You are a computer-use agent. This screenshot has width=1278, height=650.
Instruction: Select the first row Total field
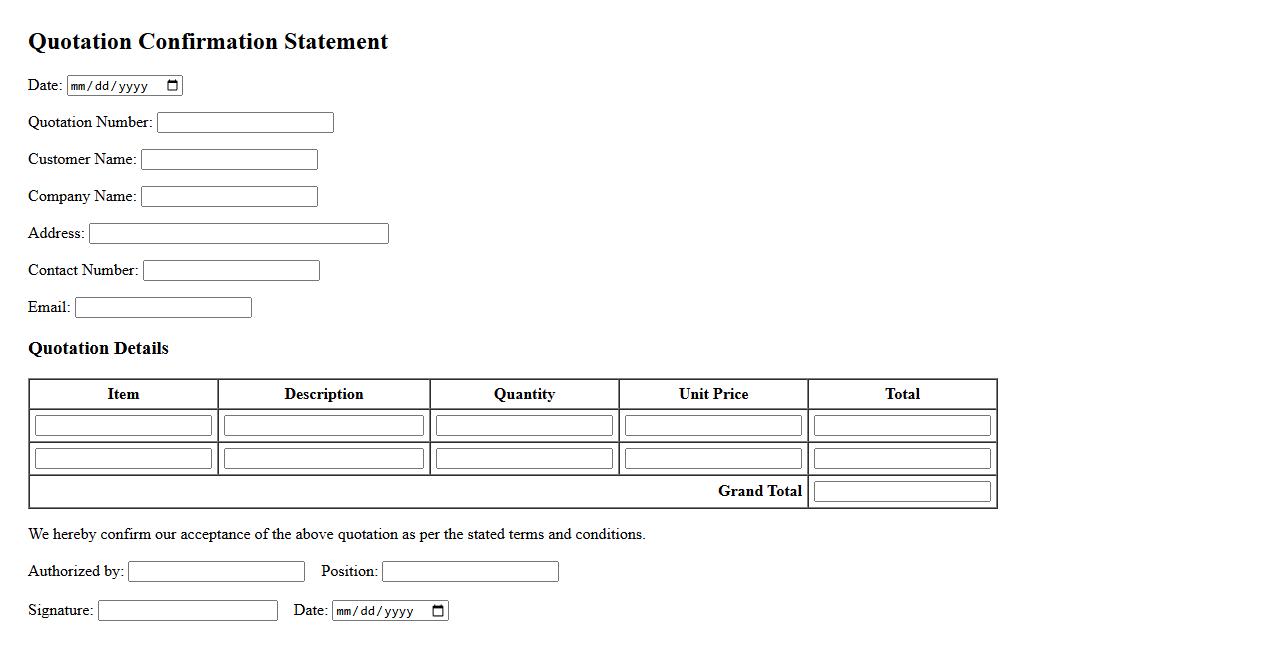[902, 426]
